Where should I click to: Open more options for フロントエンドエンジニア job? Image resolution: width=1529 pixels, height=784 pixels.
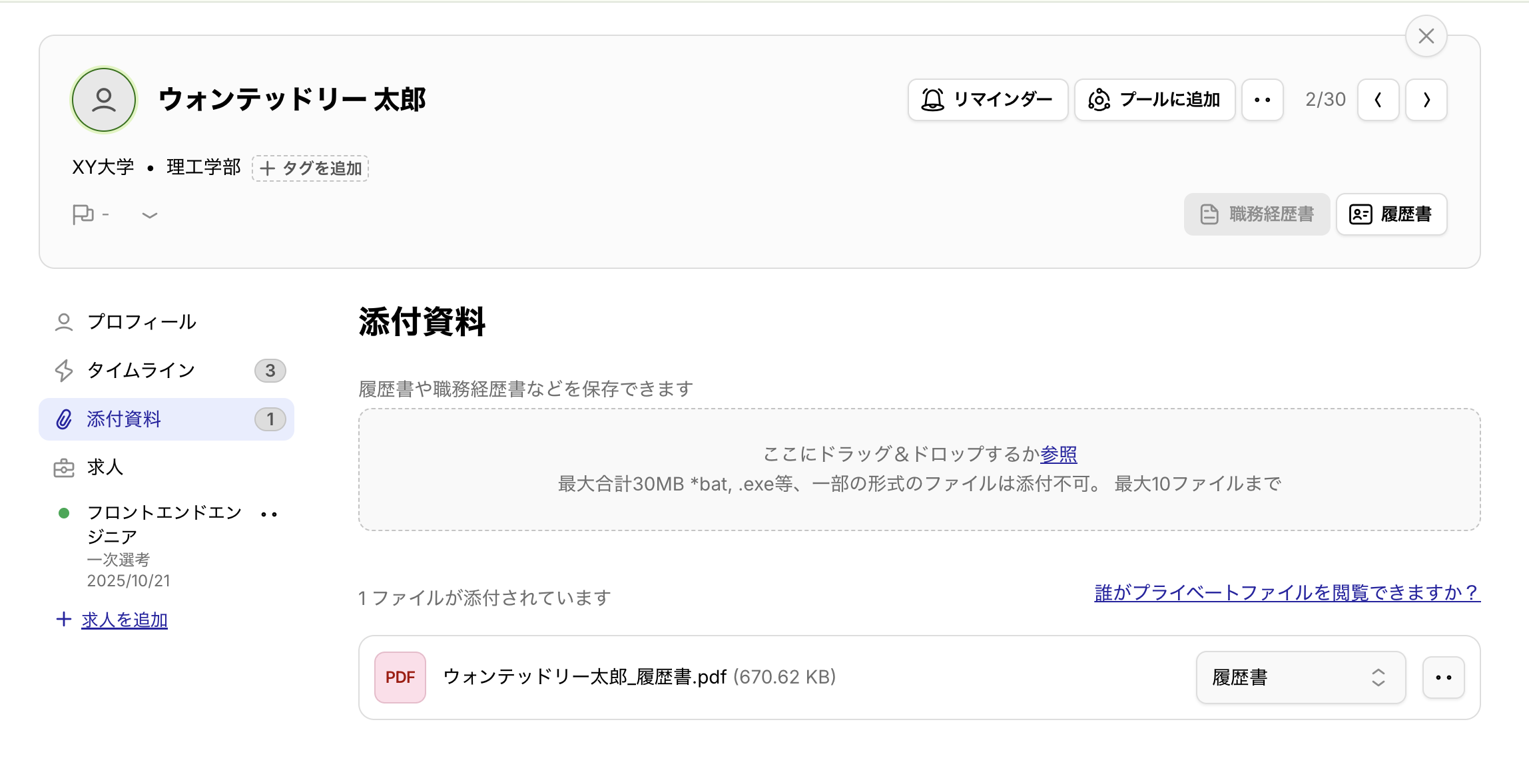click(x=269, y=514)
